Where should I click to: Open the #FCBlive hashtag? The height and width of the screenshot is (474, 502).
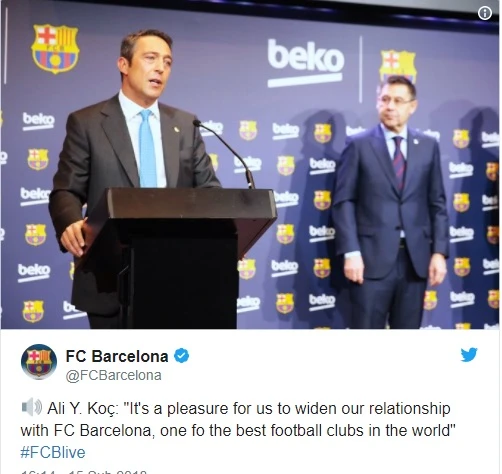53,452
